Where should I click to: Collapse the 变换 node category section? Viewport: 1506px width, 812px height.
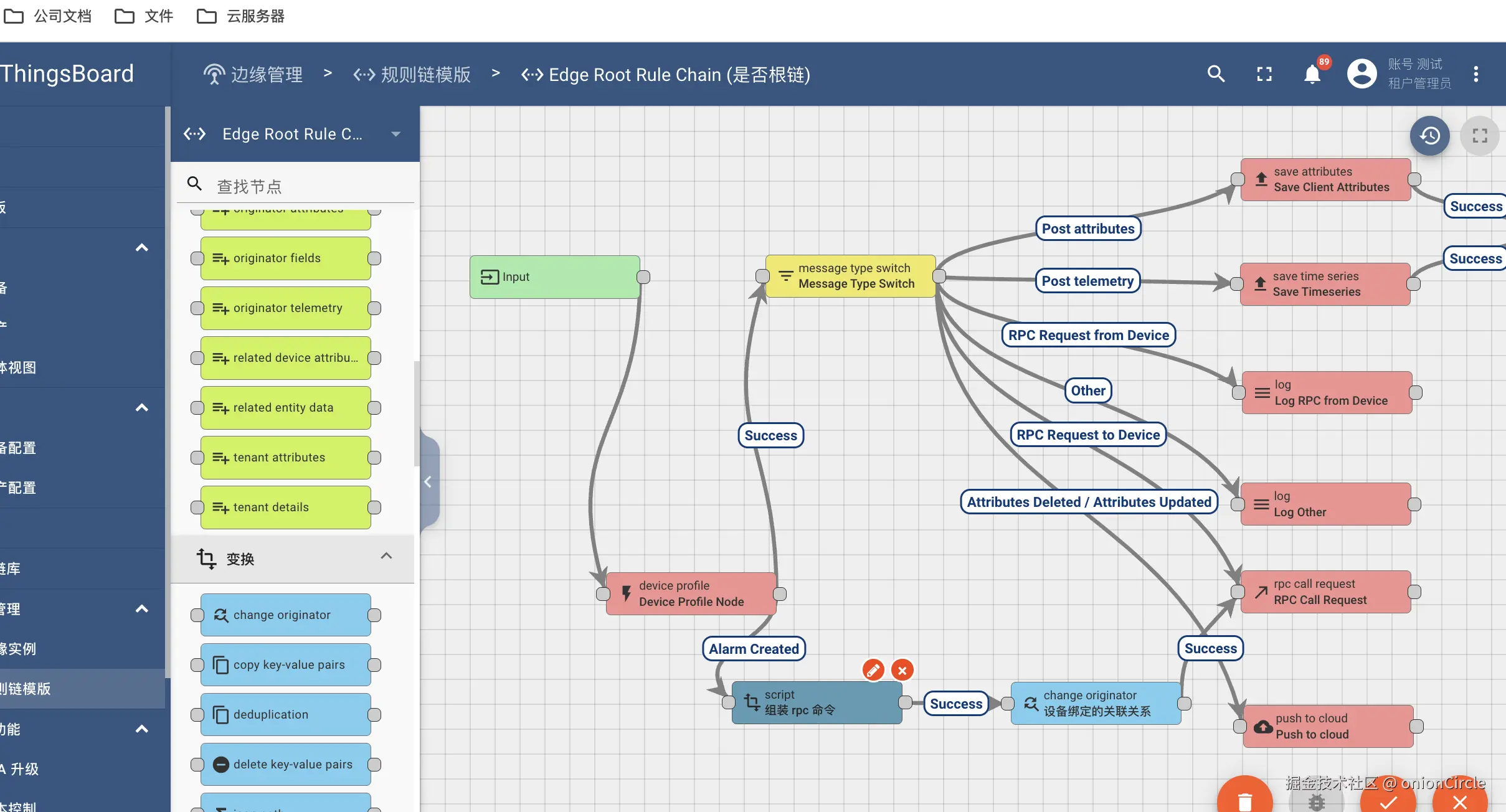point(386,556)
